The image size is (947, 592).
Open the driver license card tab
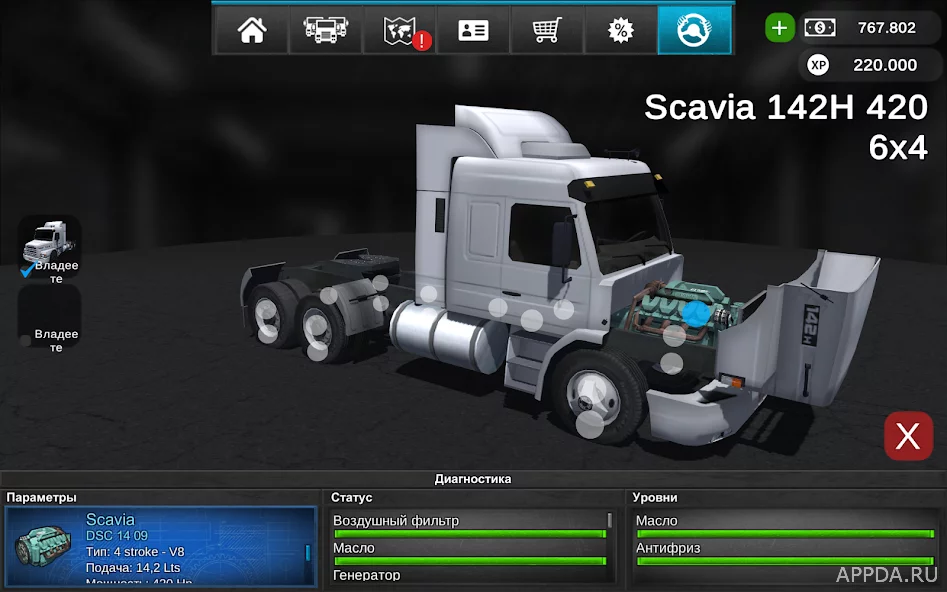point(473,30)
